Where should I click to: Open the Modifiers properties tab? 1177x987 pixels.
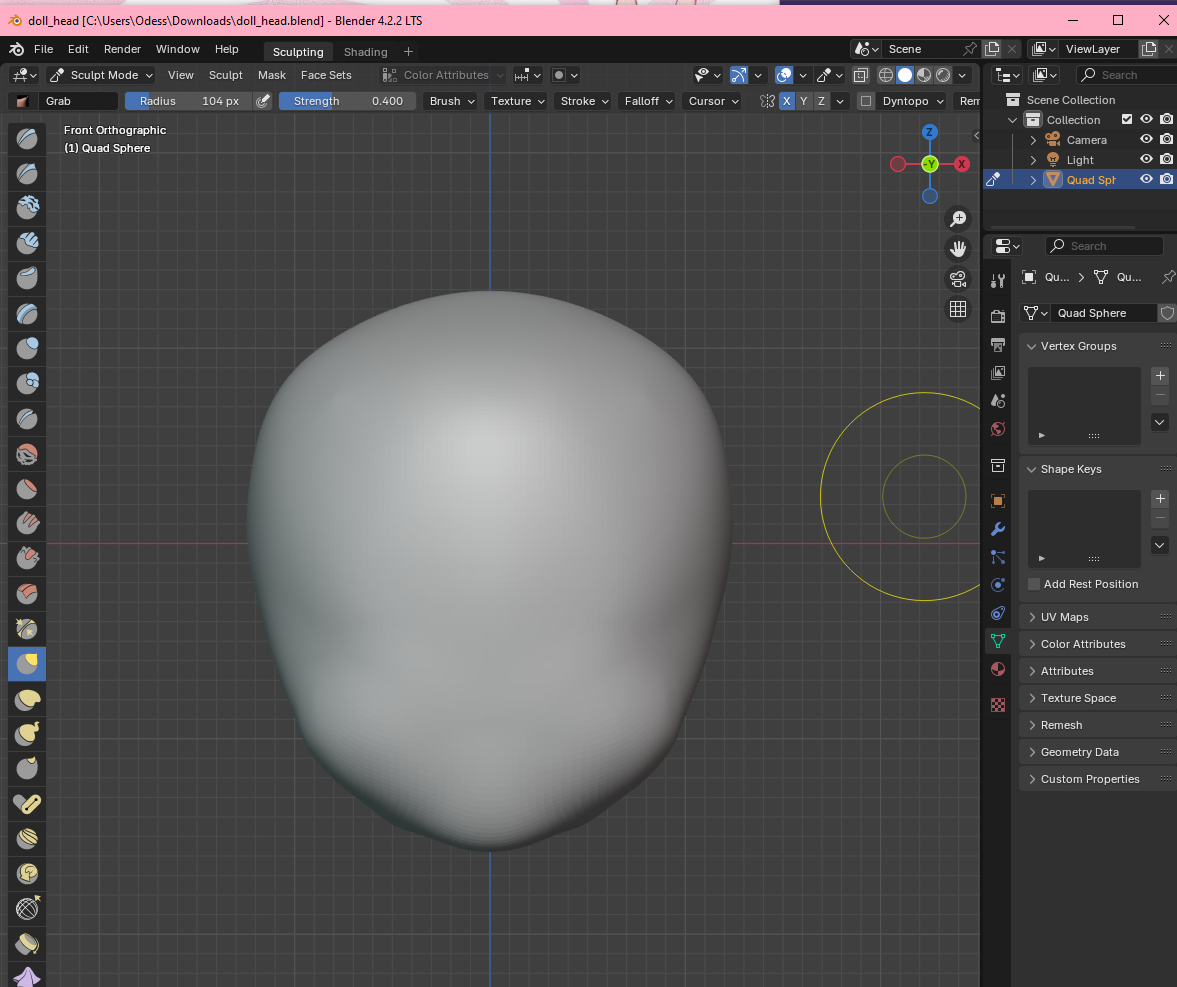click(997, 529)
